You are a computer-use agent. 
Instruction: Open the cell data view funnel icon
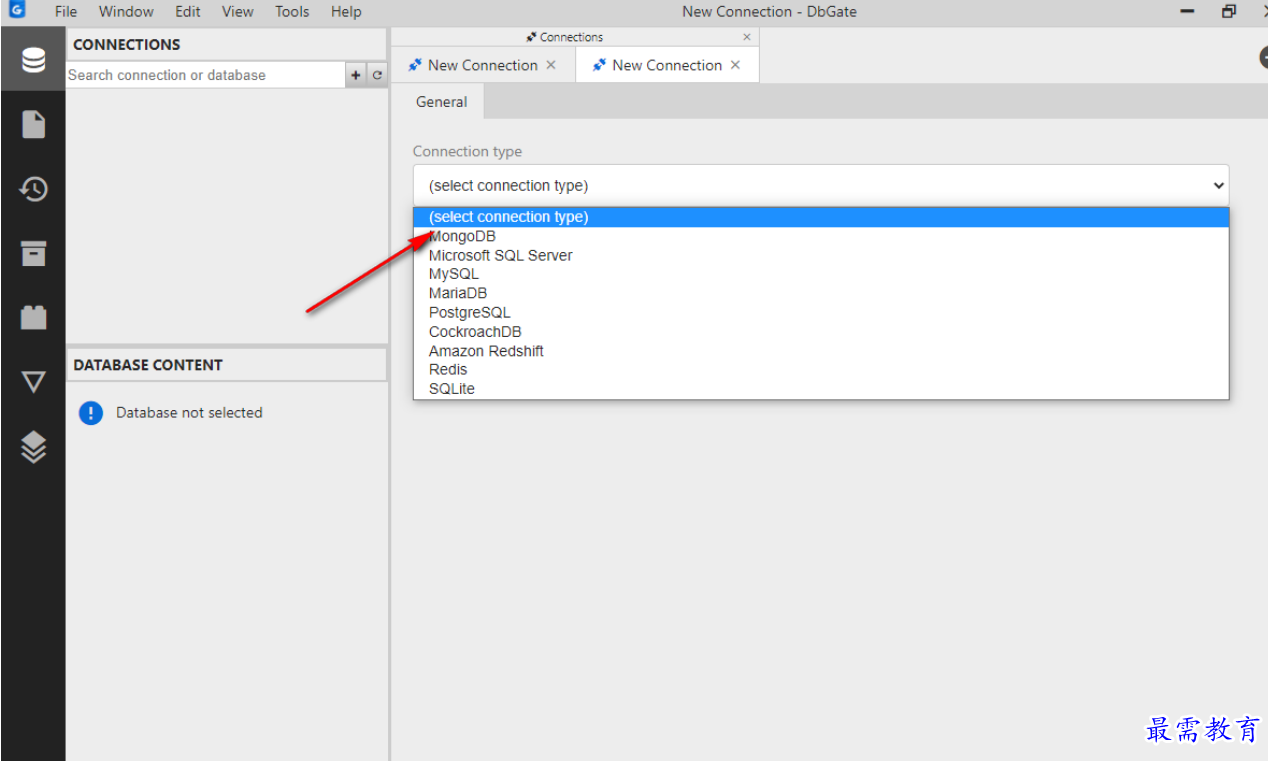(33, 382)
